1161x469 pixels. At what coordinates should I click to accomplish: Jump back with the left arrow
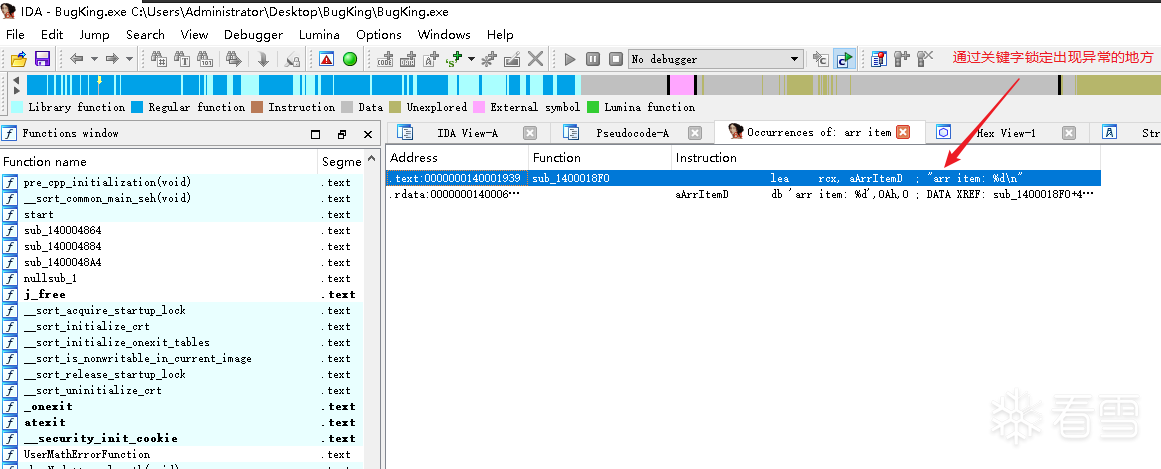tap(76, 59)
